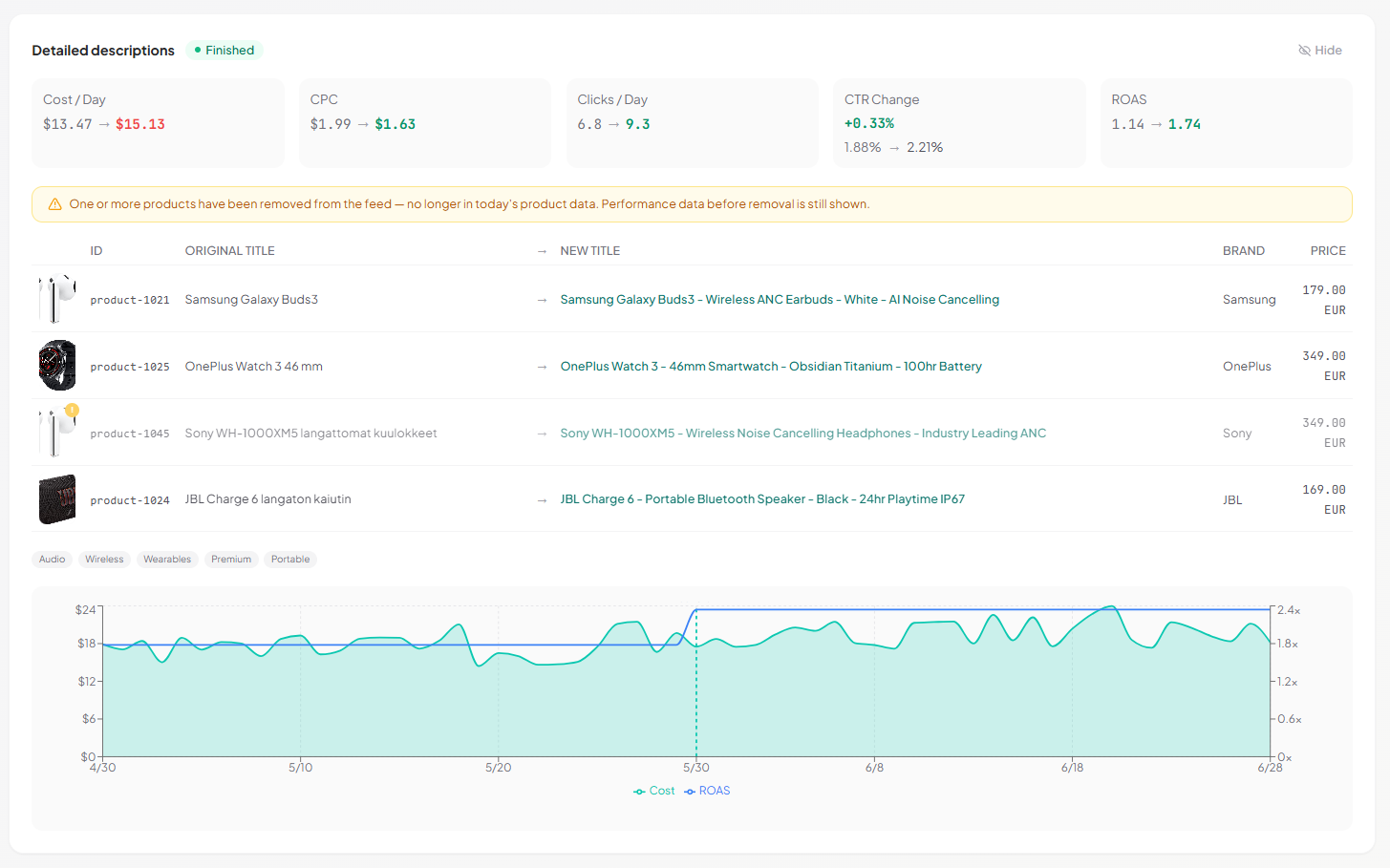
Task: Click the Finished status badge
Action: (x=225, y=51)
